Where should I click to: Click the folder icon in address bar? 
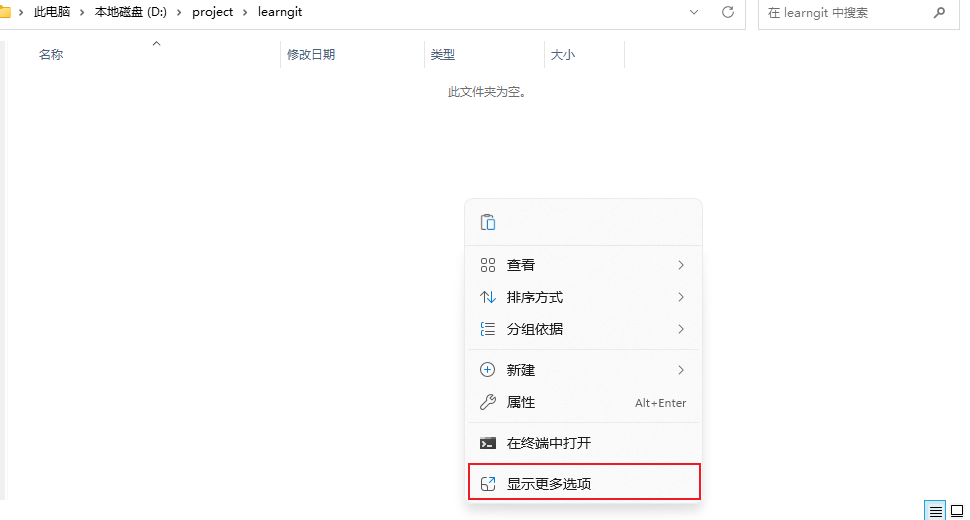5,13
